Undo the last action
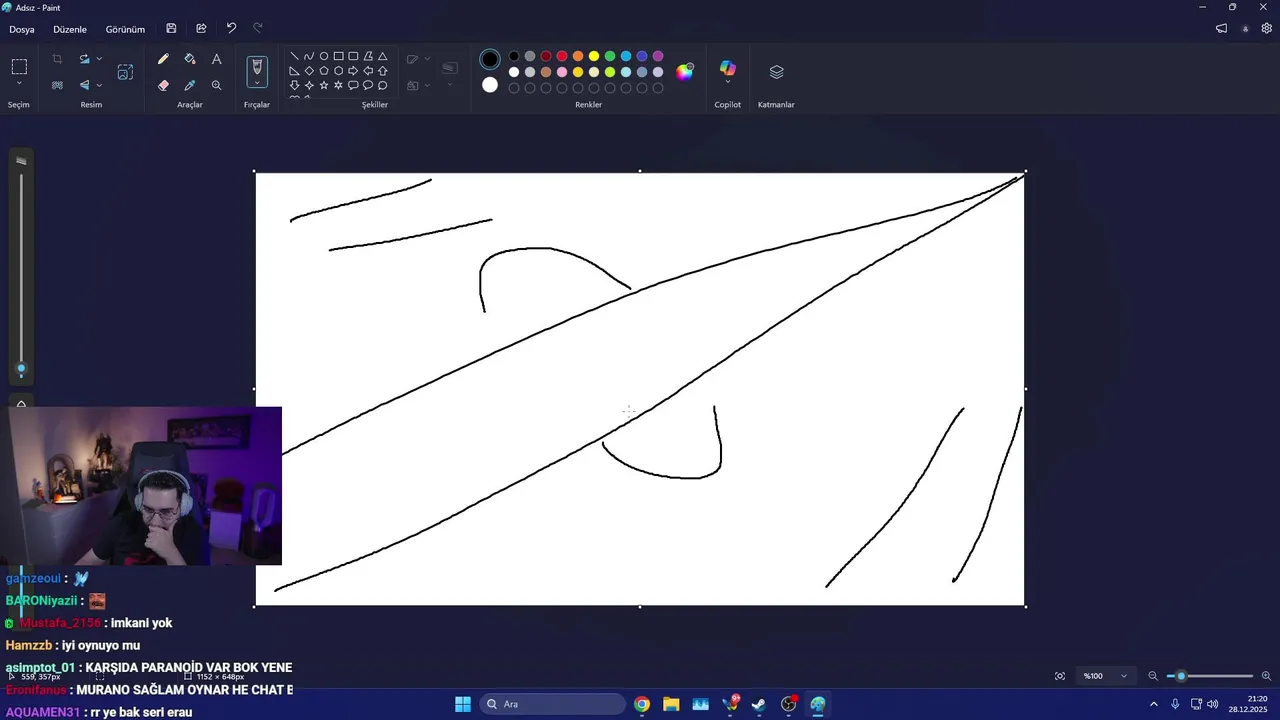Viewport: 1280px width, 720px height. (231, 29)
